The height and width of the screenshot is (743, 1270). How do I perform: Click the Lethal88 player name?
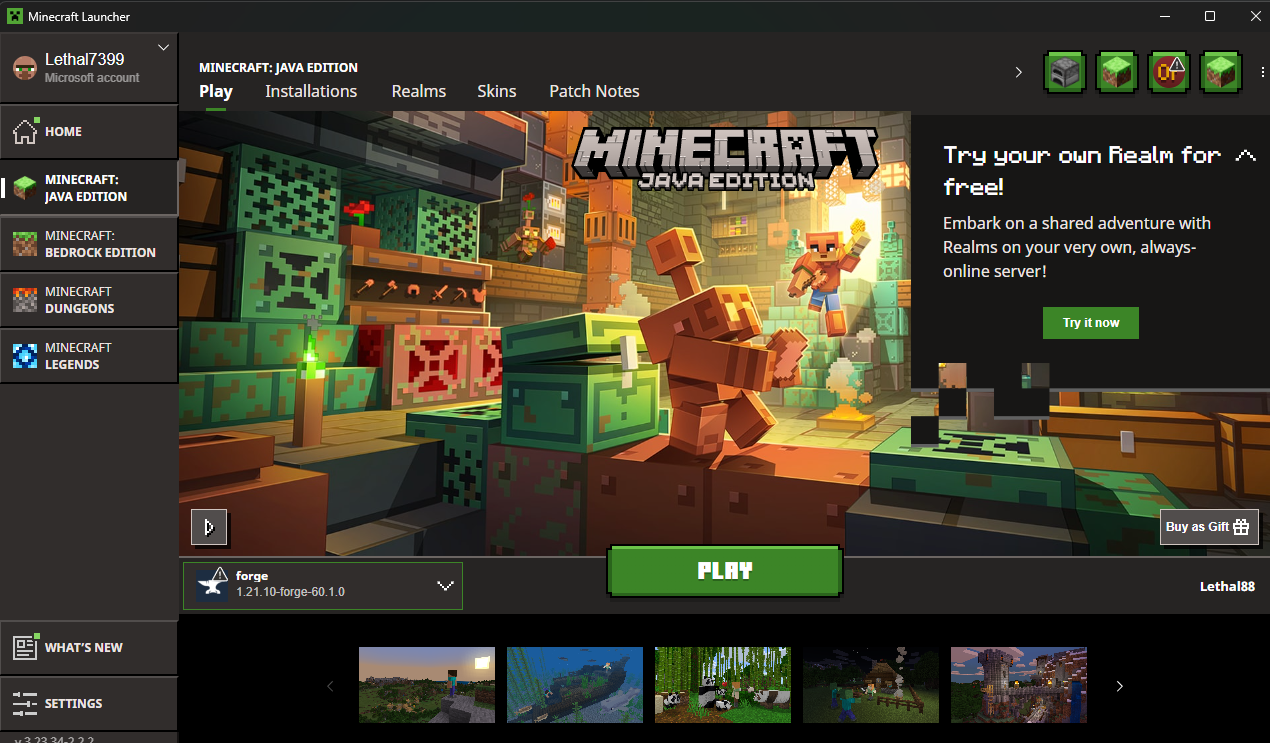tap(1227, 586)
